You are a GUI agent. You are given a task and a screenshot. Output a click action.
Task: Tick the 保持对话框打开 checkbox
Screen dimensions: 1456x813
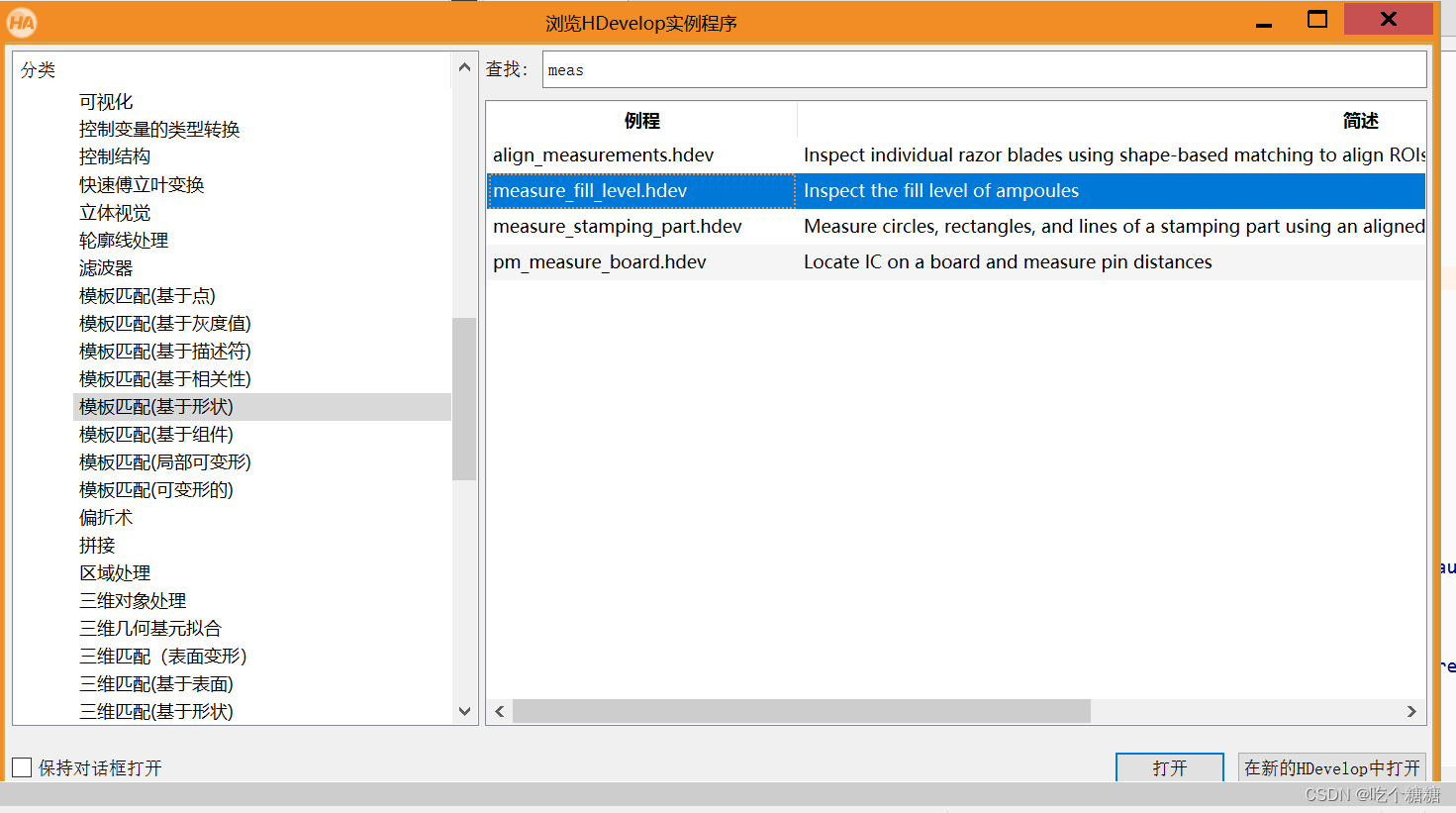pos(22,767)
